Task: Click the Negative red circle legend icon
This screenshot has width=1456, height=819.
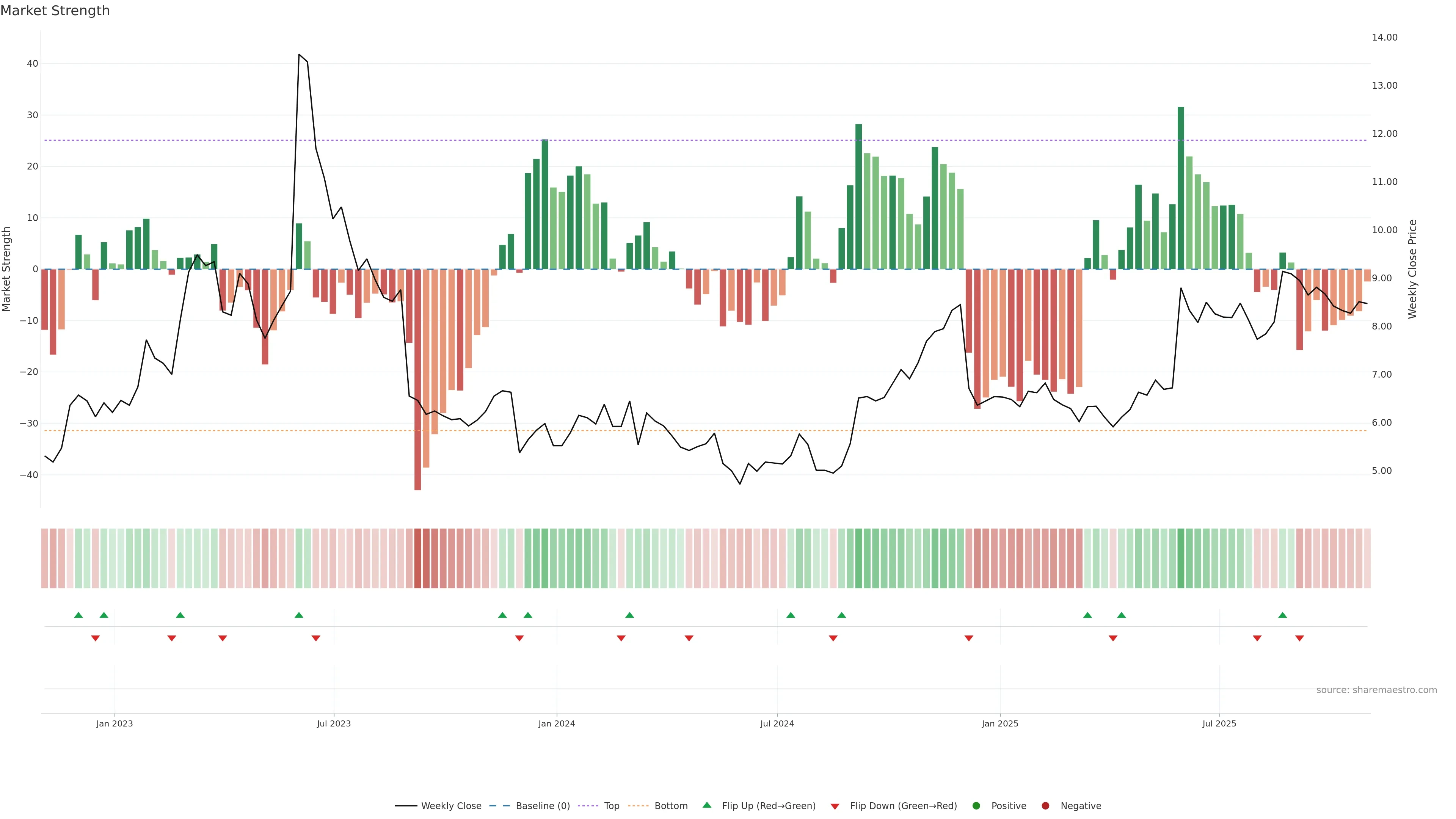Action: (x=1045, y=806)
